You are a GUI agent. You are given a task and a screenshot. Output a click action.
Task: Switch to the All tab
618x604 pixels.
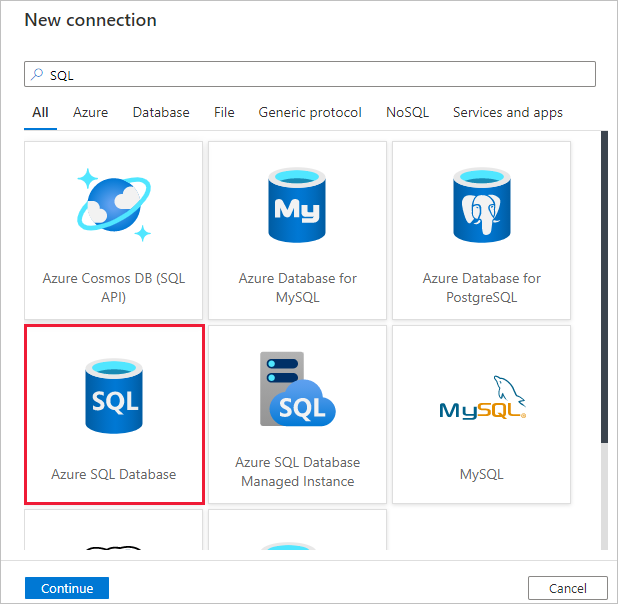coord(40,113)
